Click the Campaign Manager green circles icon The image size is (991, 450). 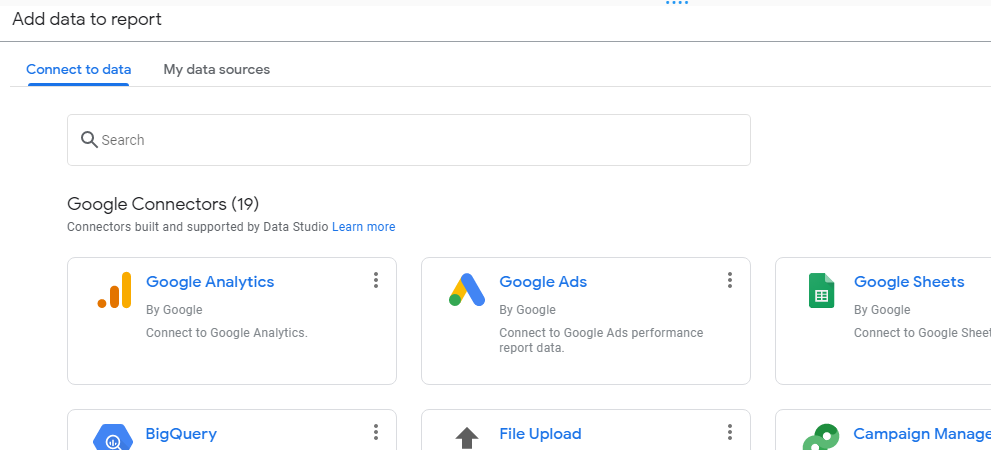pos(821,437)
